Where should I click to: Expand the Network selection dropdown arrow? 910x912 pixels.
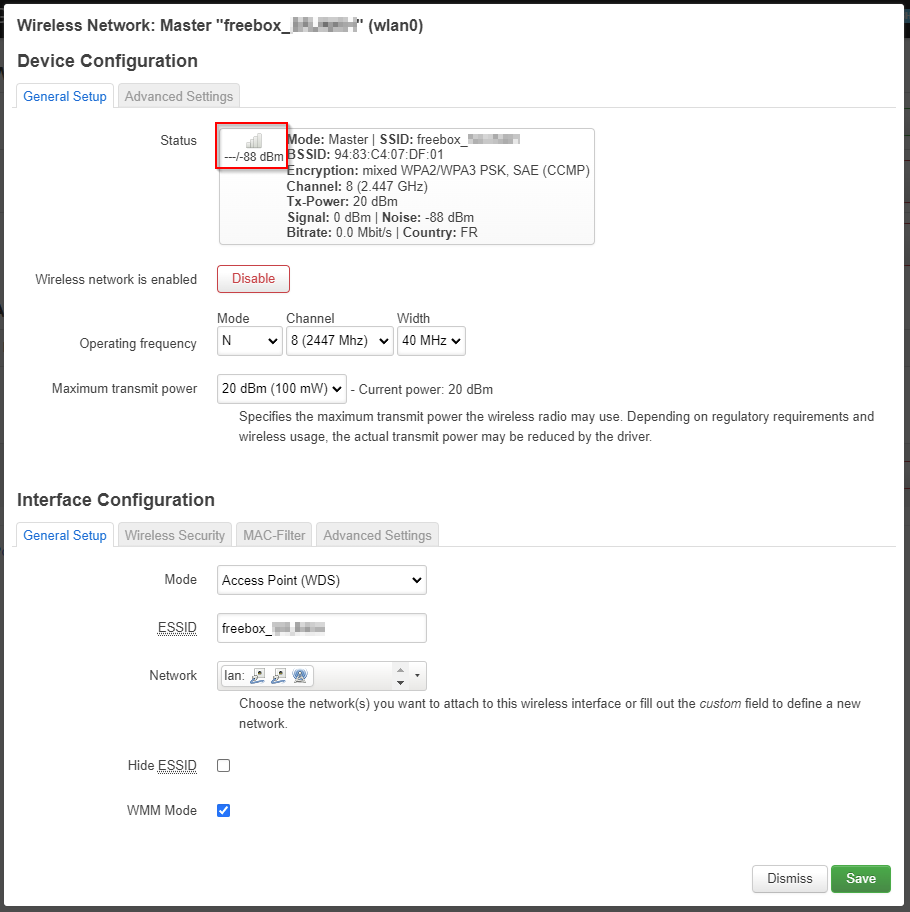coord(417,677)
